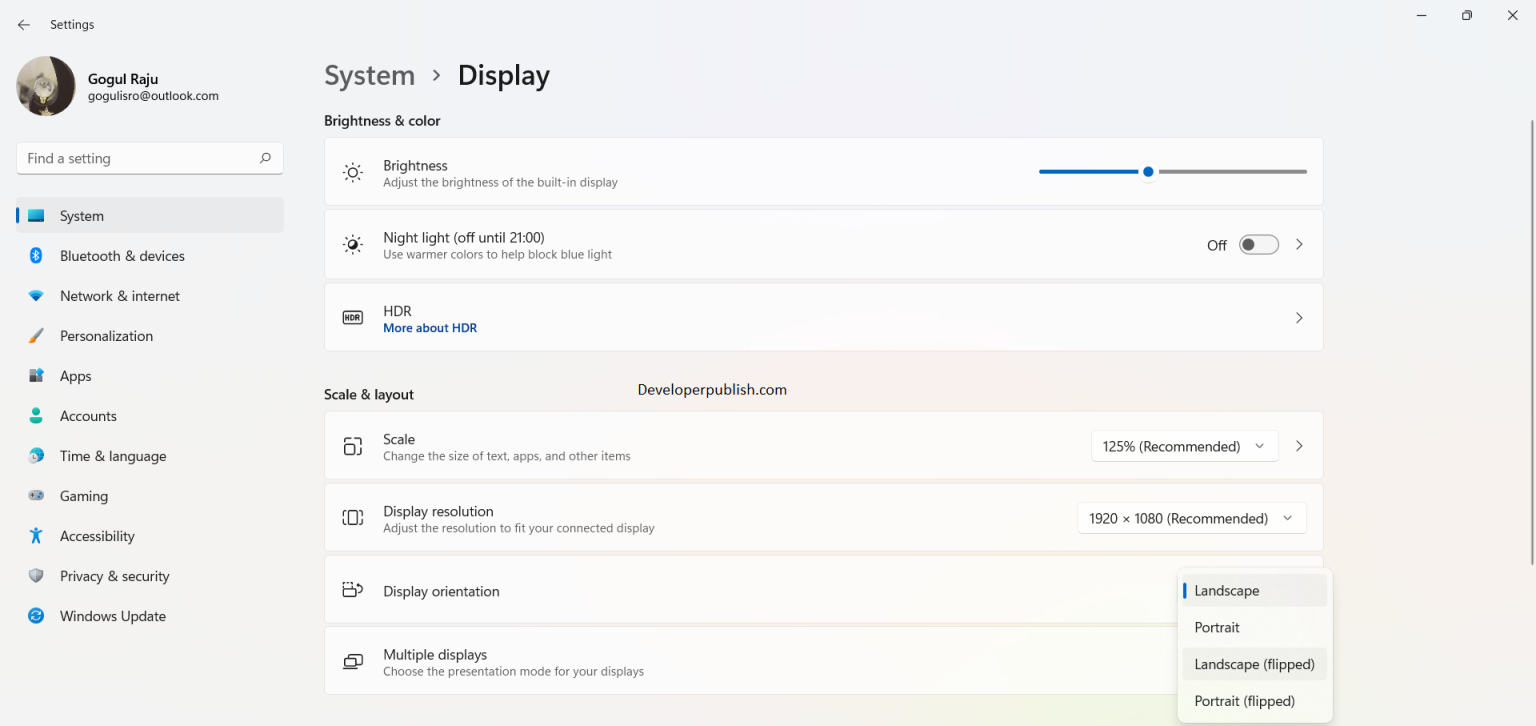
Task: Select the Brightness sun icon
Action: [352, 171]
